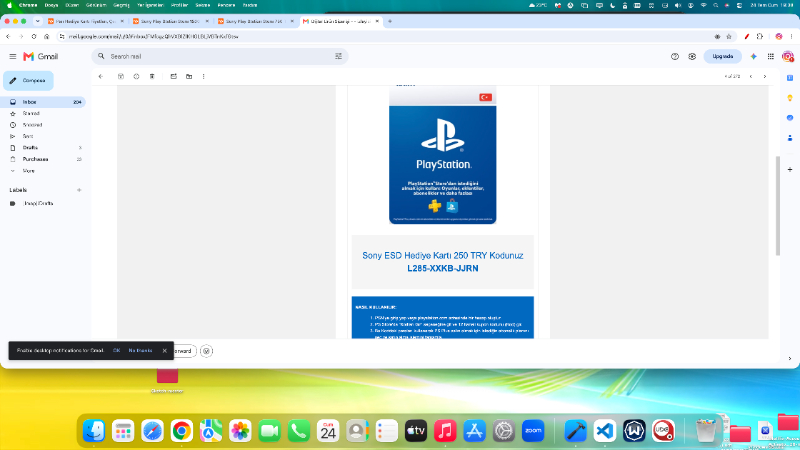Launch Visual Studio Code from the Dock
Viewport: 800px width, 450px height.
point(605,431)
